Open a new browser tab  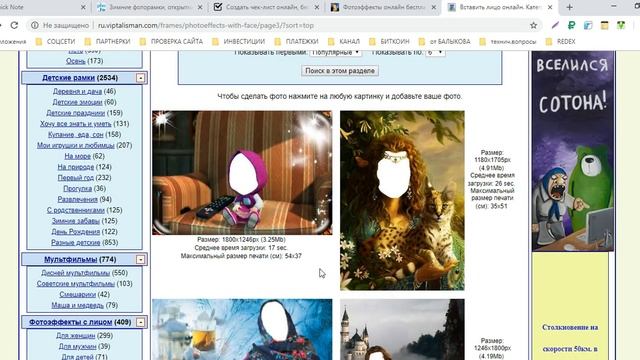tap(569, 7)
